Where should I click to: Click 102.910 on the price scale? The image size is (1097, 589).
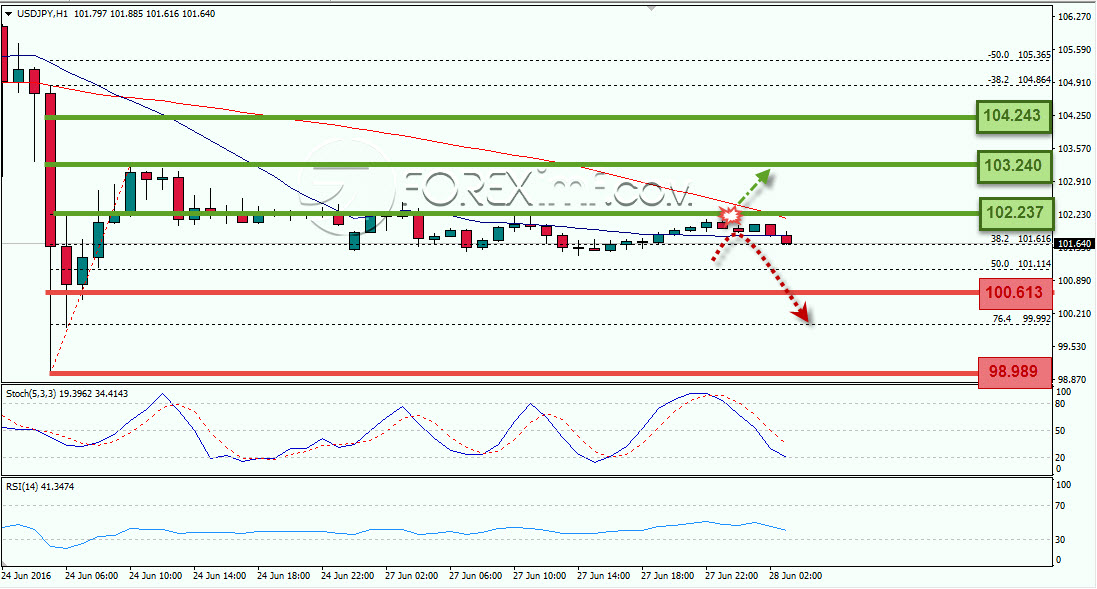1075,181
